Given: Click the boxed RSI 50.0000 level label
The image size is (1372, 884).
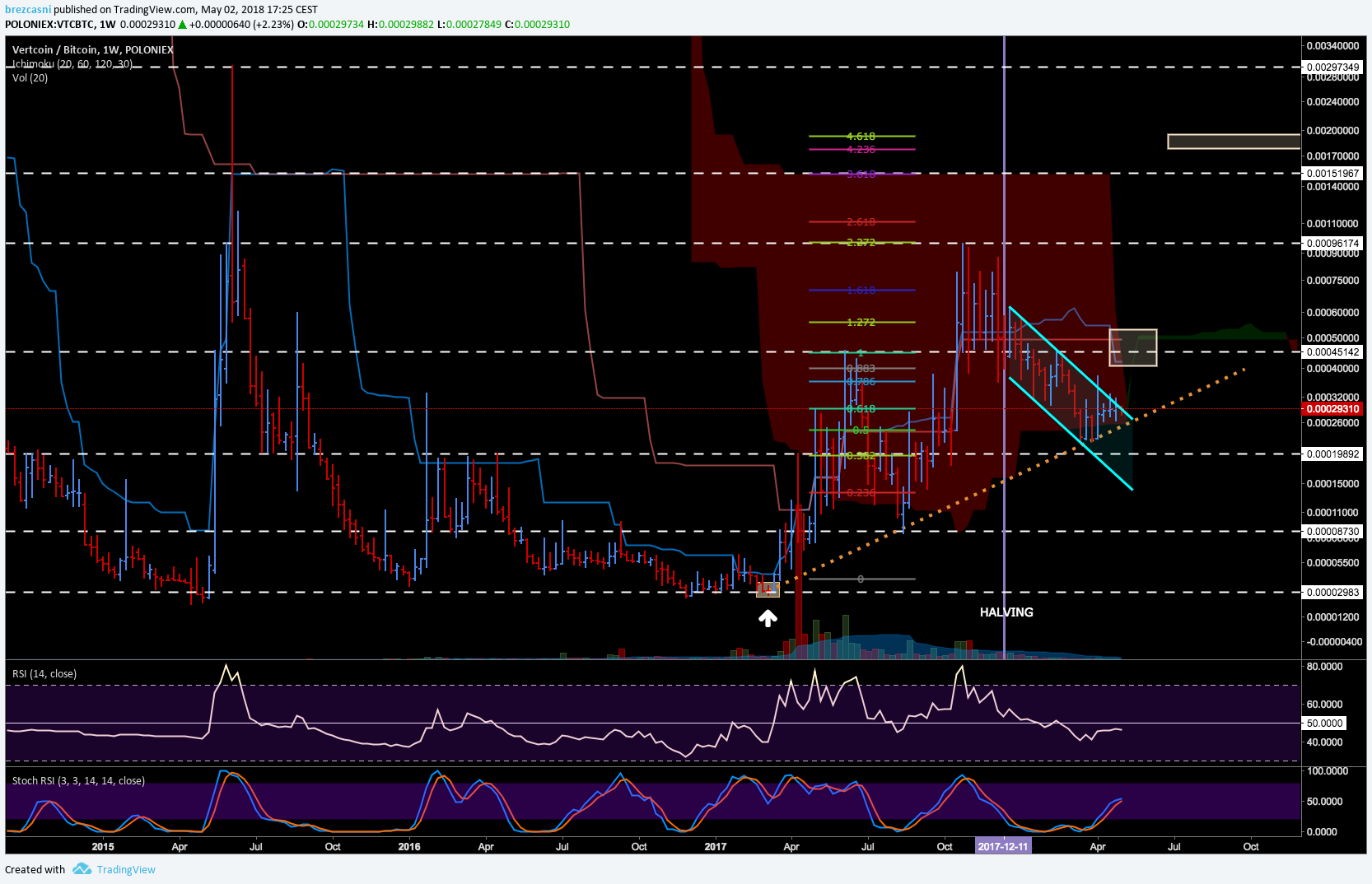Looking at the screenshot, I should (1325, 723).
